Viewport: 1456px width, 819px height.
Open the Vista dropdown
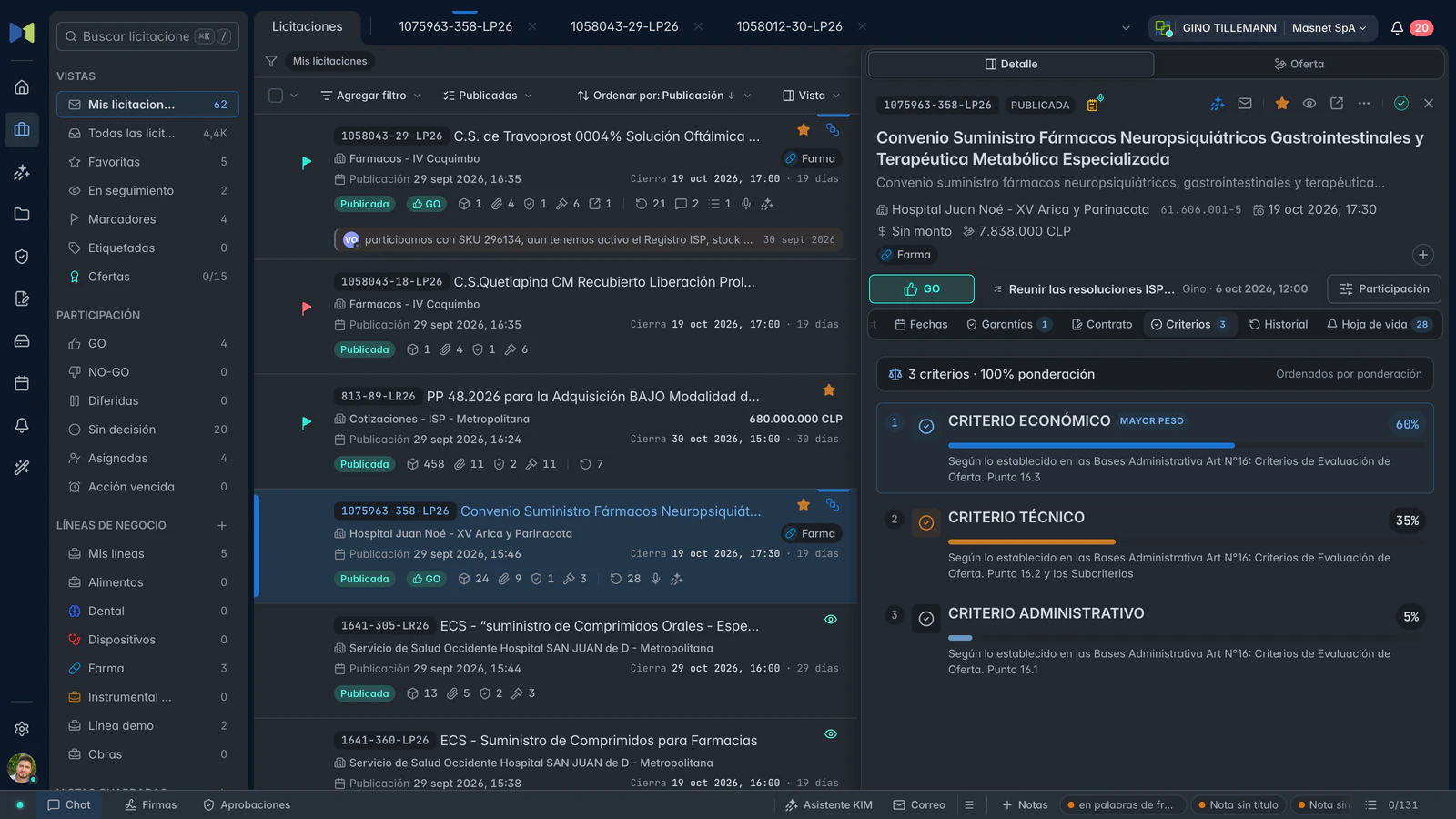point(812,96)
